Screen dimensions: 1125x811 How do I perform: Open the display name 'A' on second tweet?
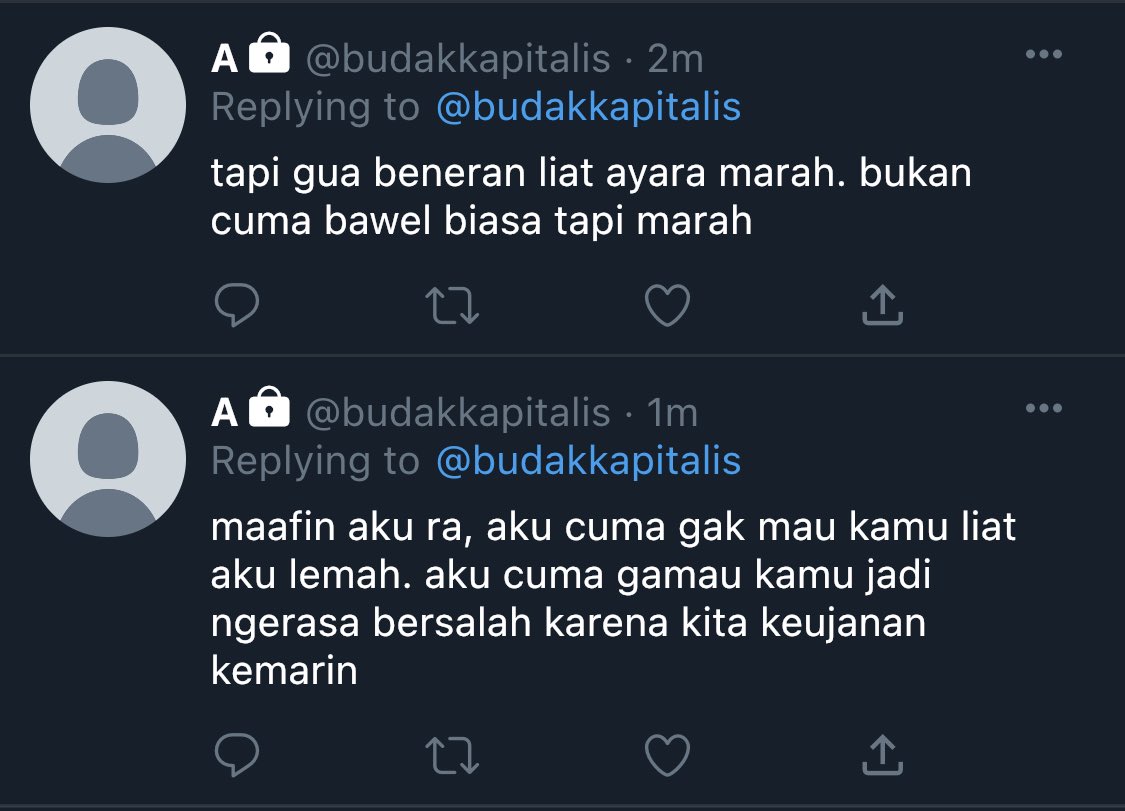pyautogui.click(x=225, y=413)
